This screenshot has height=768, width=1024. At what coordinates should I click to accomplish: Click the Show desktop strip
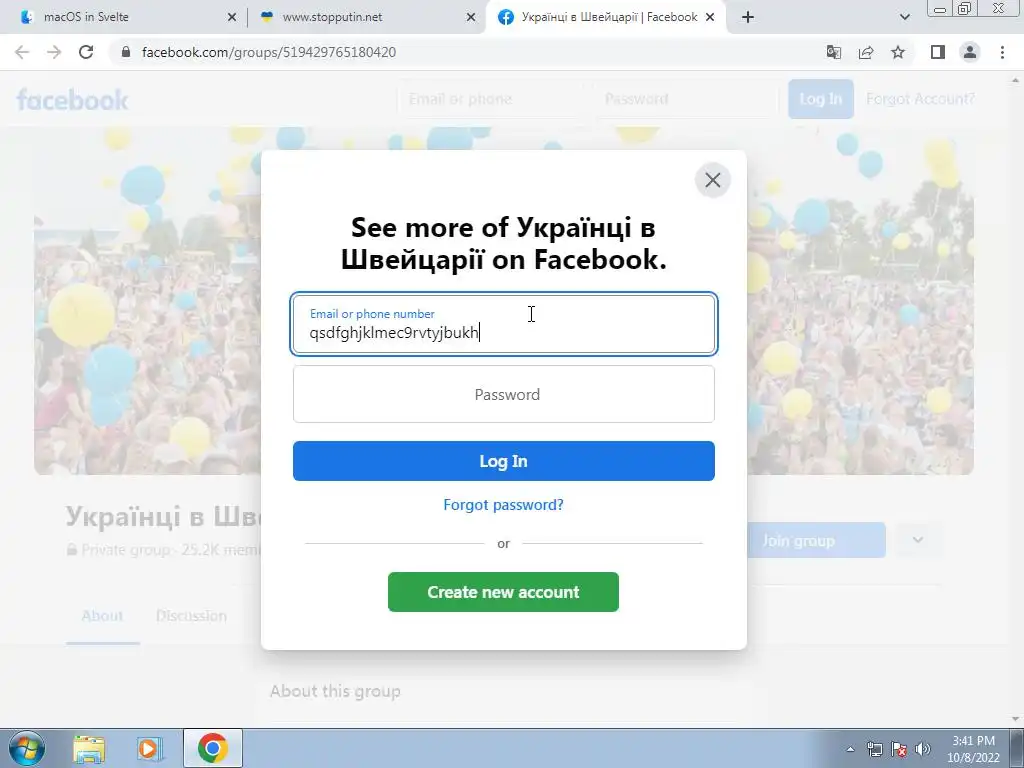pos(1017,748)
